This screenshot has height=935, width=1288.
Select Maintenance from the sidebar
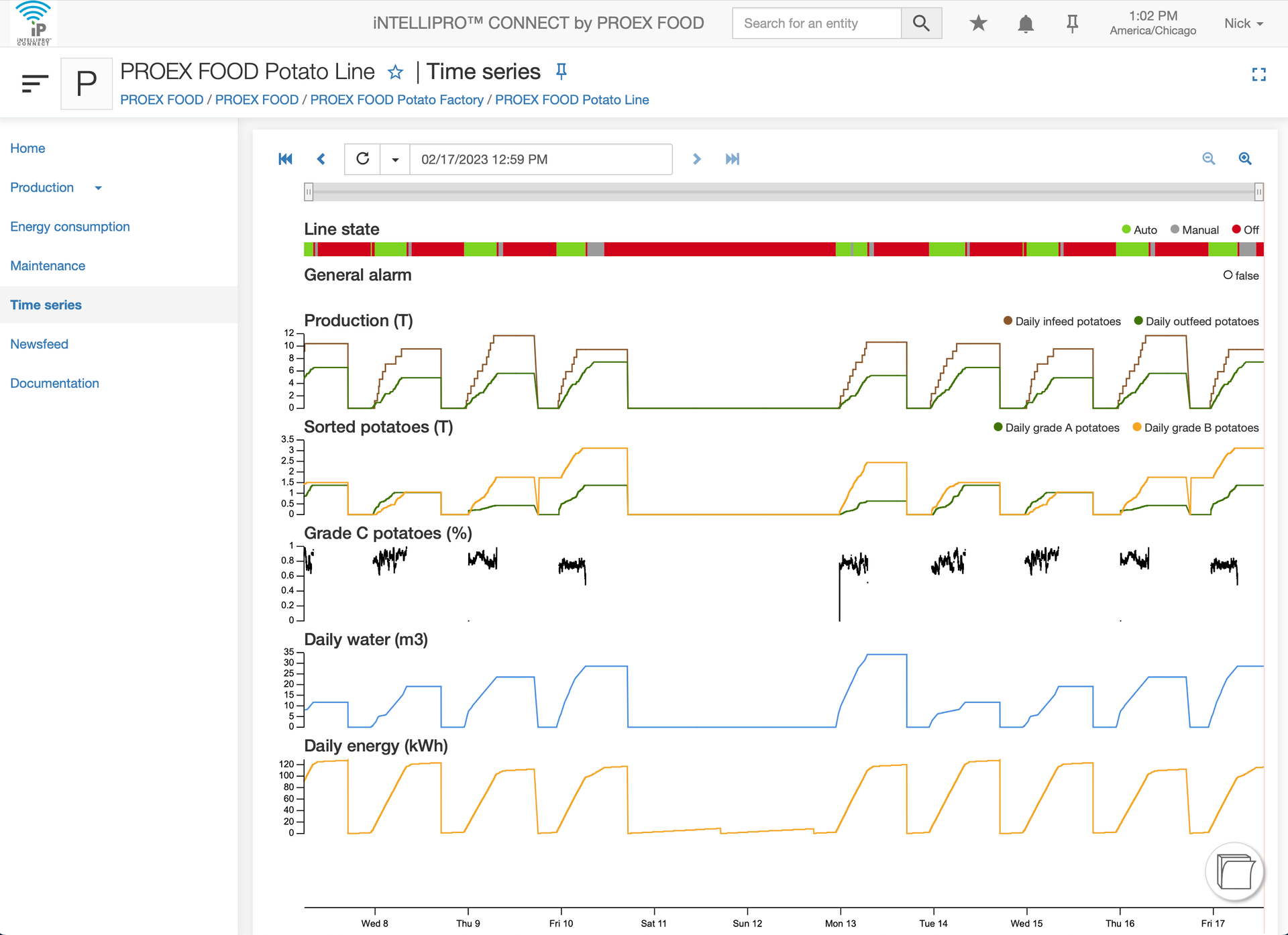pyautogui.click(x=48, y=266)
